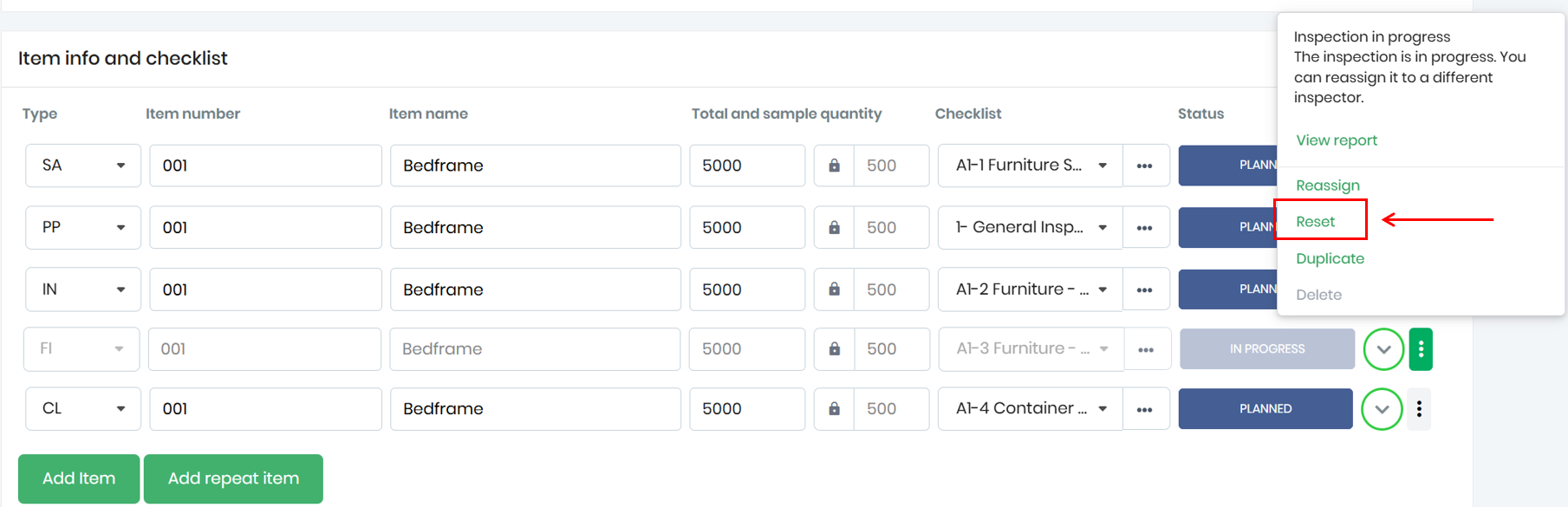Open three-dot actions menu on CL row
Viewport: 1568px width, 507px height.
pos(1419,409)
